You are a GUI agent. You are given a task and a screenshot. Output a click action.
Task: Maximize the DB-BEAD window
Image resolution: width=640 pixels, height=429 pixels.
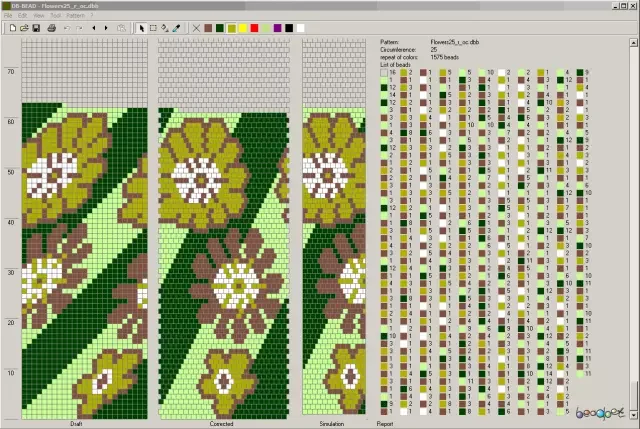click(x=623, y=6)
